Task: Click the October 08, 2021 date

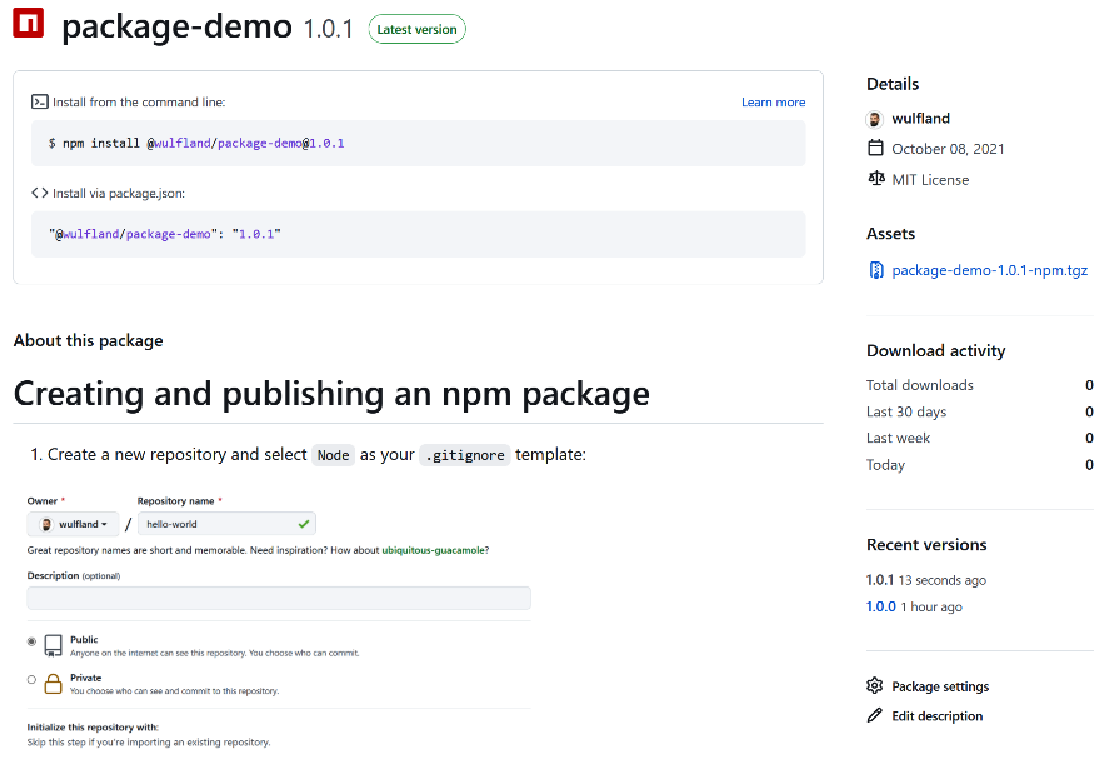Action: coord(948,149)
